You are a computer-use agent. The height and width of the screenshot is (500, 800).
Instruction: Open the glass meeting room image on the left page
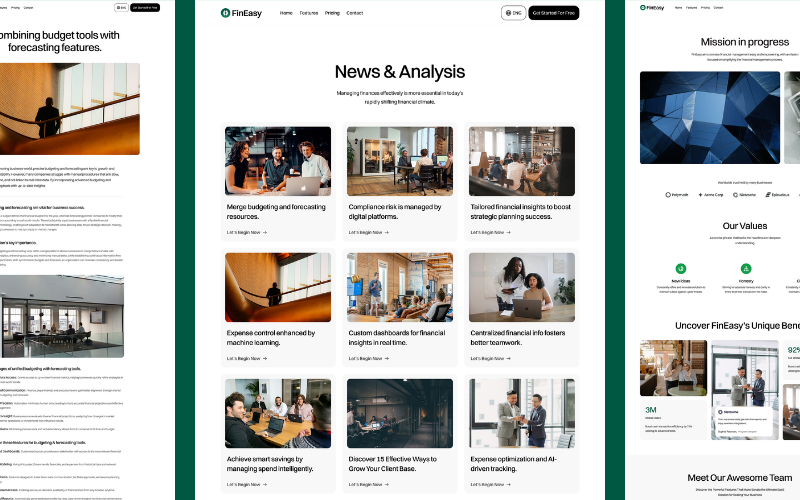coord(62,316)
